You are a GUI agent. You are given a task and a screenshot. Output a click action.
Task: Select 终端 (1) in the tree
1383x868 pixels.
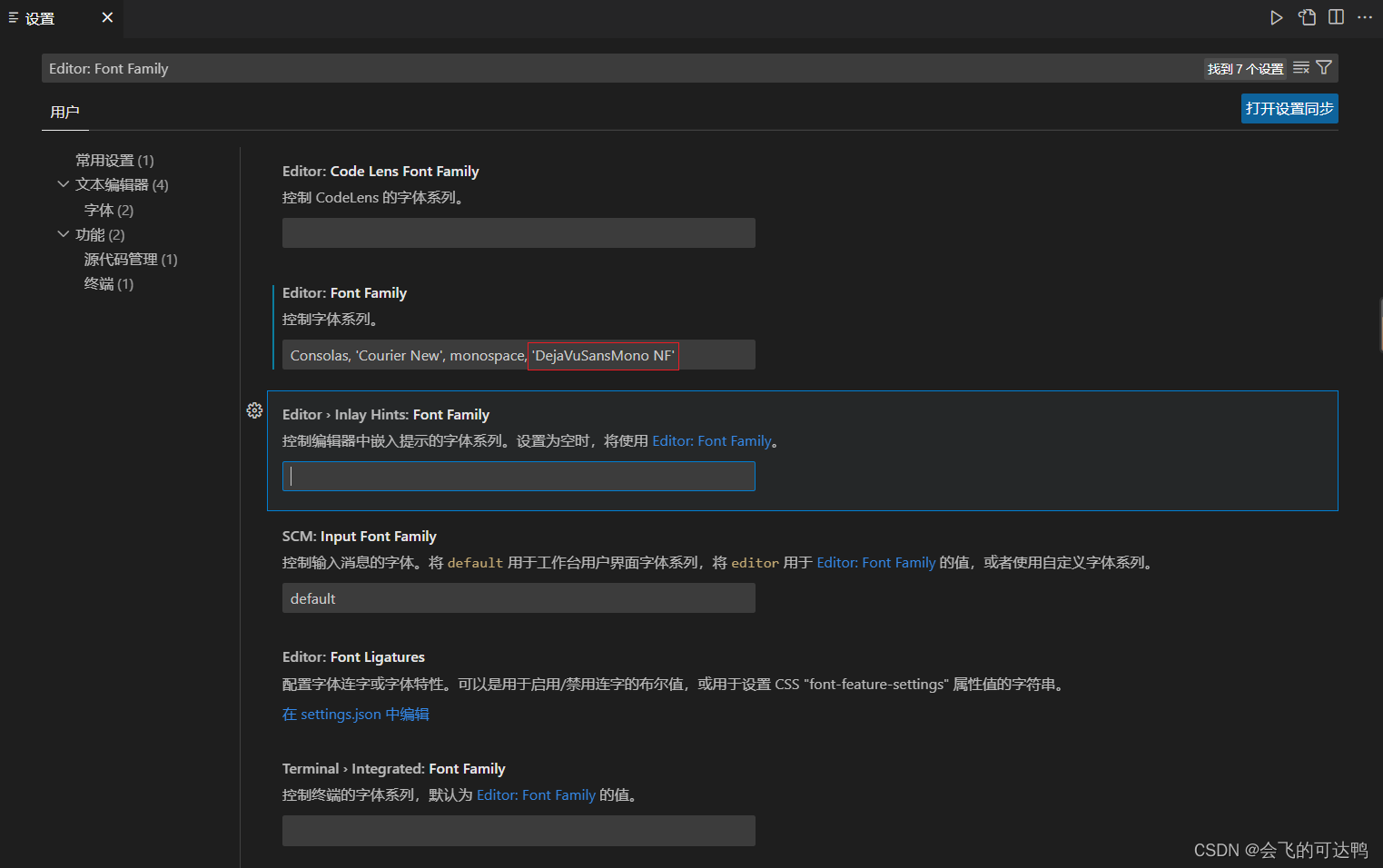tap(109, 284)
